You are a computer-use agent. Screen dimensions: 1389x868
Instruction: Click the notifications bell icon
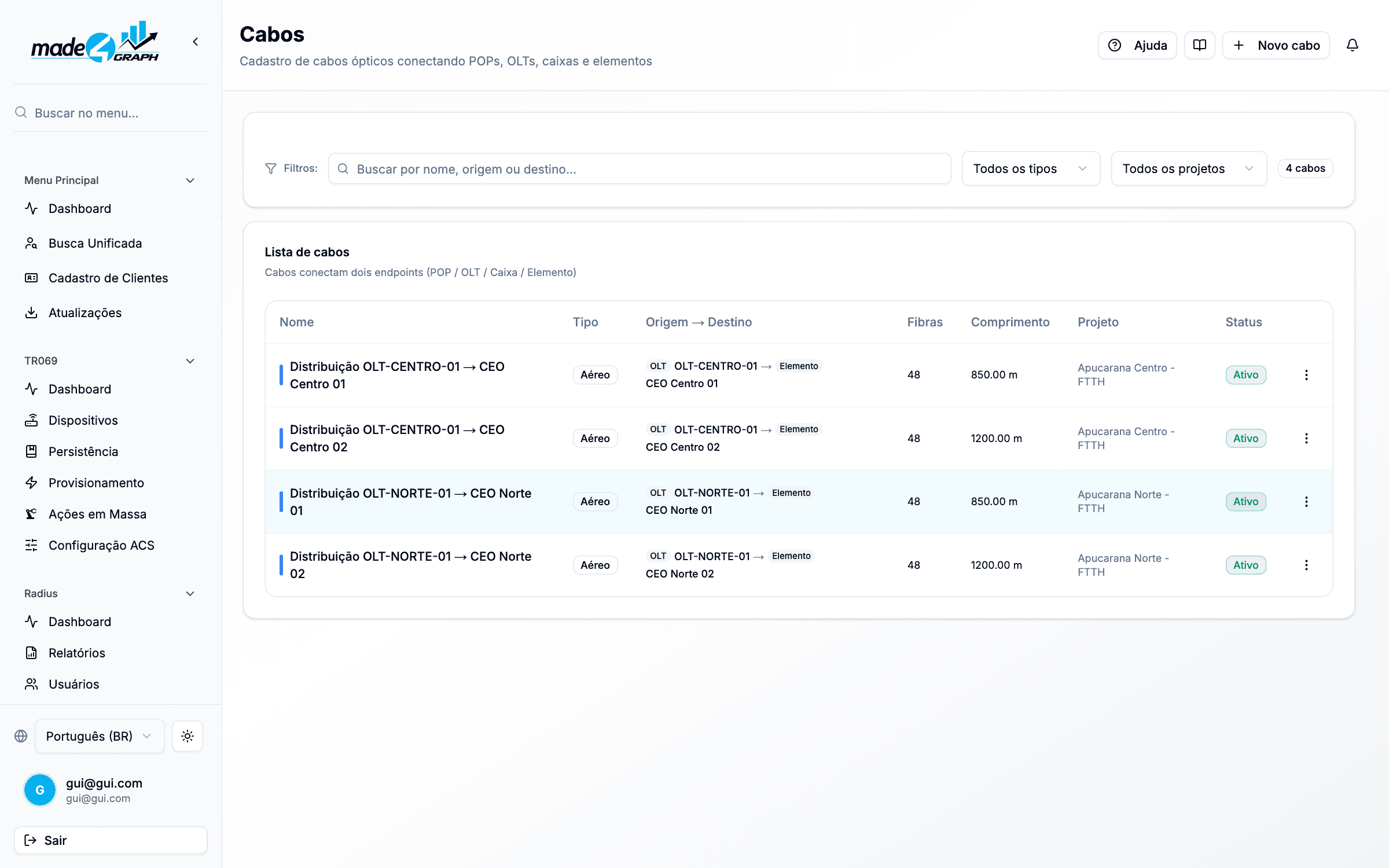1352,45
